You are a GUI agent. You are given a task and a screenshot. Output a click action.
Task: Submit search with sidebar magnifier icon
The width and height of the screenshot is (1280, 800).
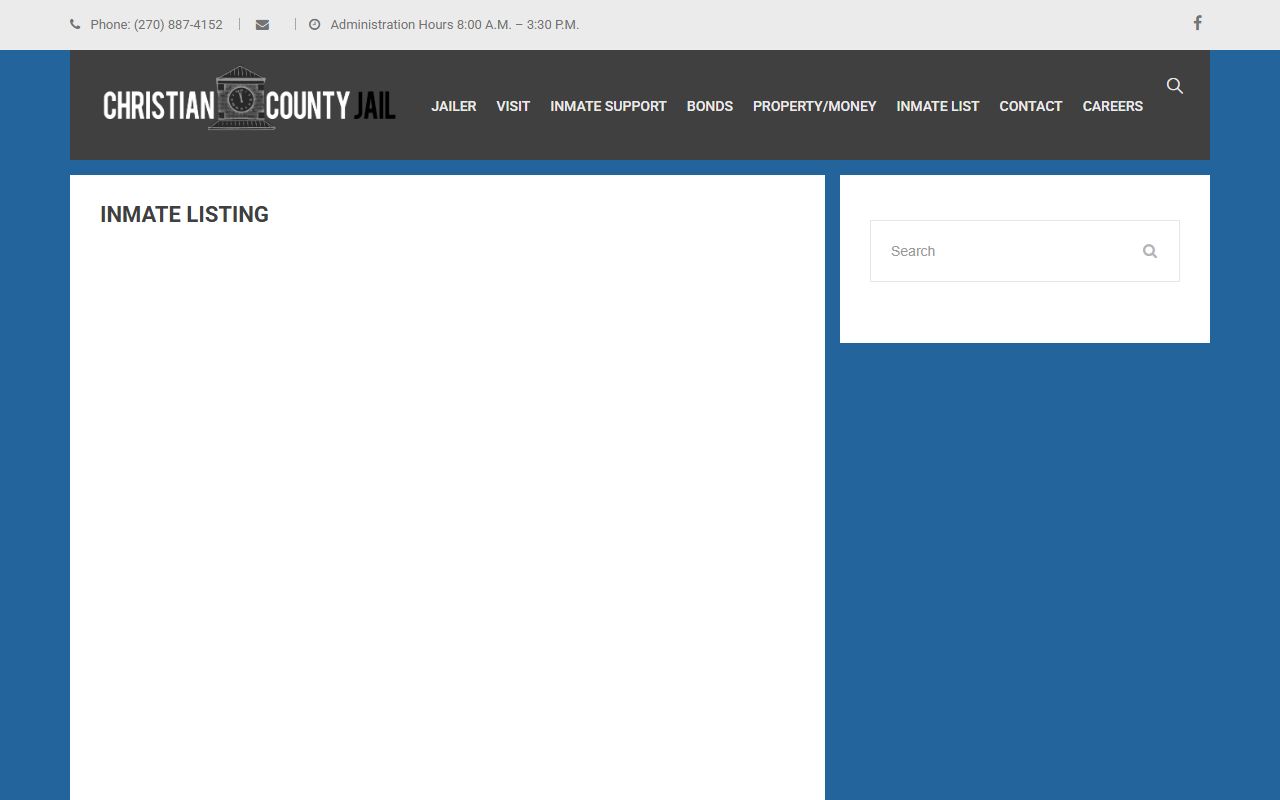[1150, 251]
